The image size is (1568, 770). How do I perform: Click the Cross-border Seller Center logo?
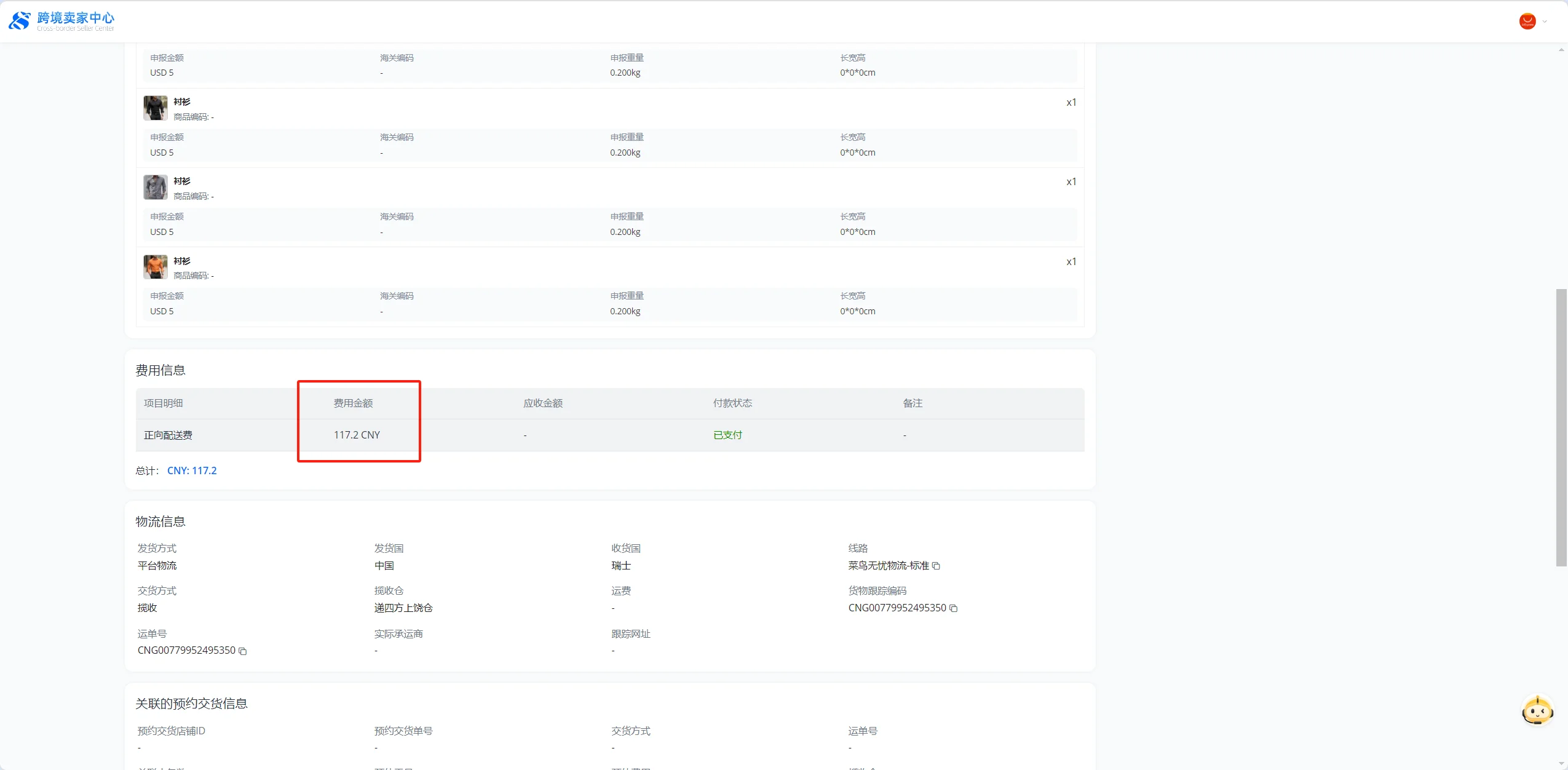tap(61, 21)
